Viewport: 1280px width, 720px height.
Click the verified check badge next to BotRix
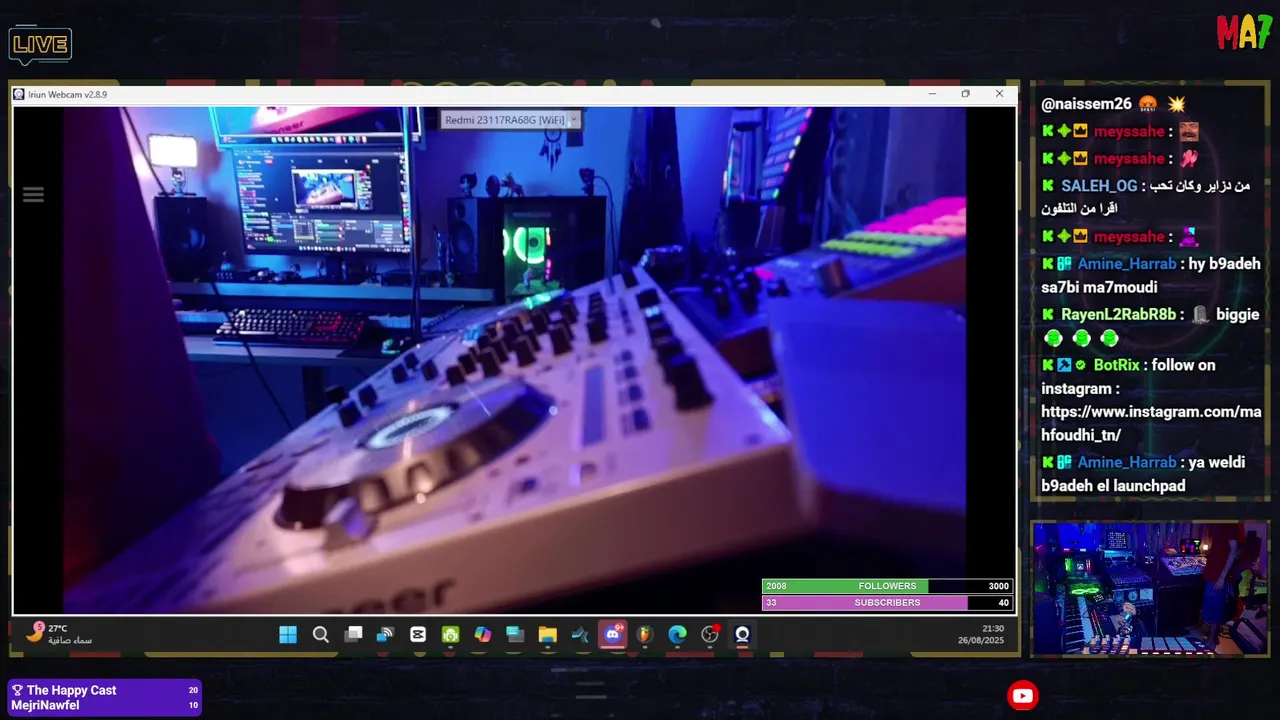1081,365
